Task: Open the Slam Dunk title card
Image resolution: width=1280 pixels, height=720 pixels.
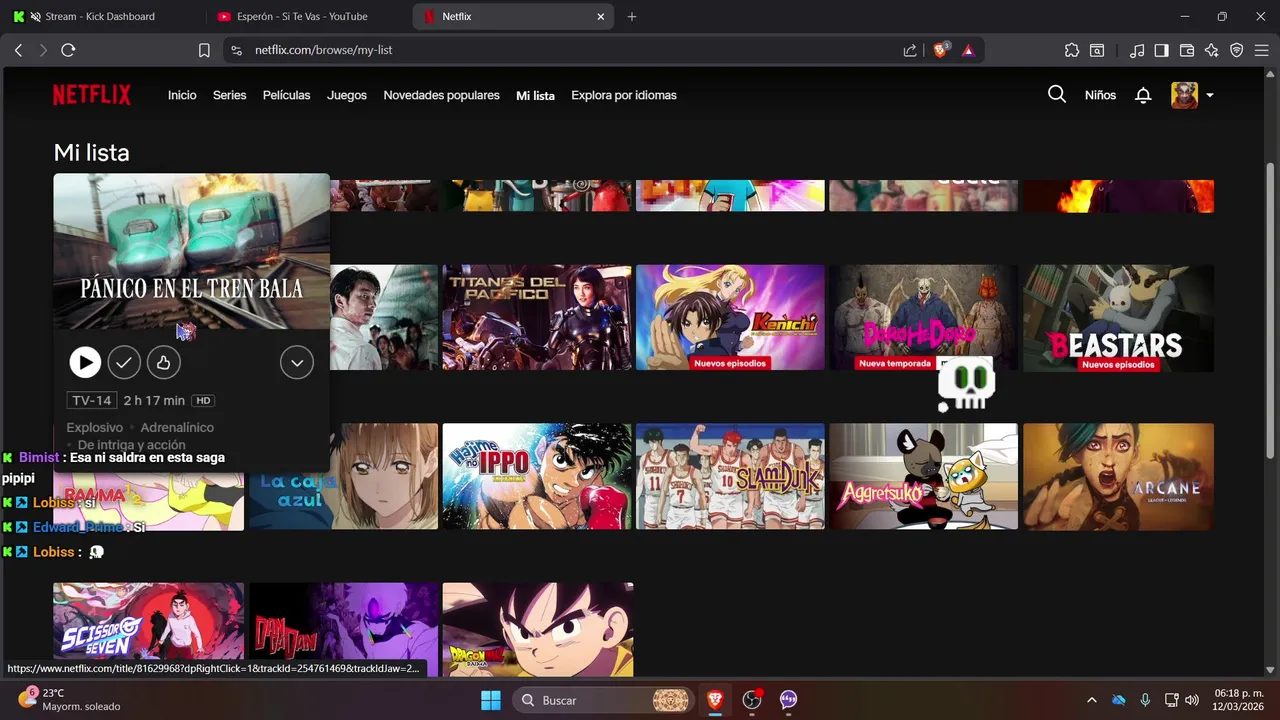Action: pyautogui.click(x=730, y=476)
